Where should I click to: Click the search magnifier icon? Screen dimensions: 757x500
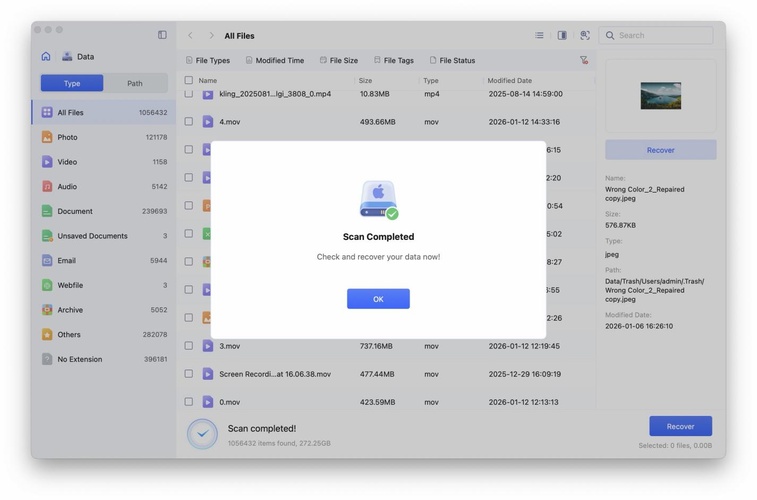610,35
